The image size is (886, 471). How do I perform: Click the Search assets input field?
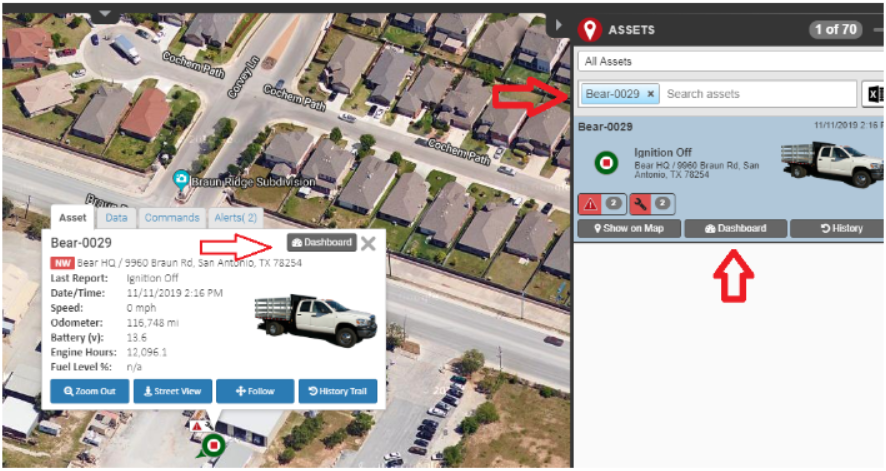[758, 94]
